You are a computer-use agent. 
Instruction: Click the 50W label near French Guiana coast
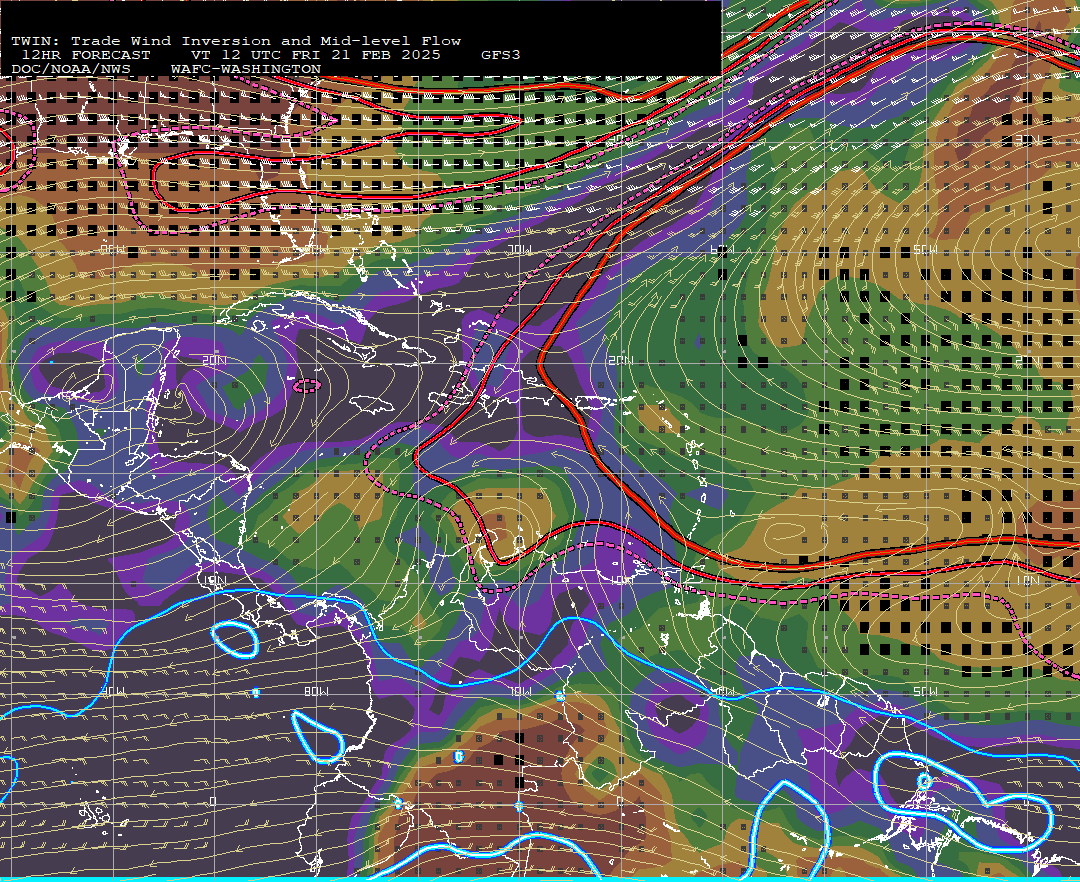click(x=924, y=691)
